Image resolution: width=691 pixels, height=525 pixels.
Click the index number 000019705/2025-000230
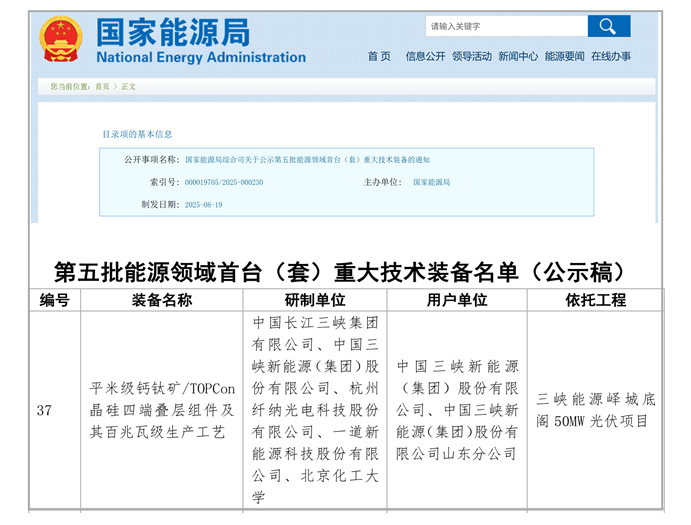point(224,182)
